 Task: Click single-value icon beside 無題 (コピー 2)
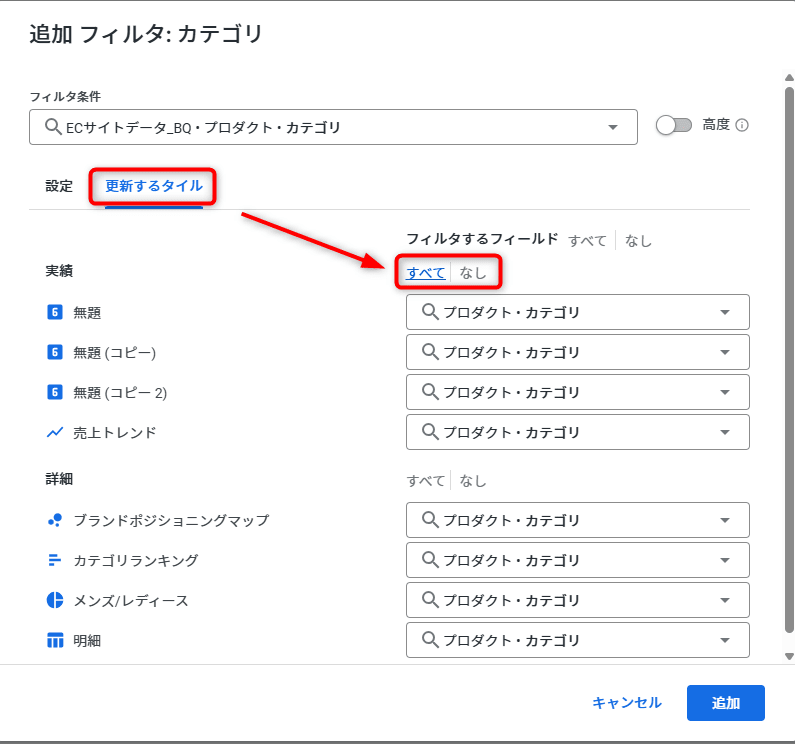click(x=55, y=392)
